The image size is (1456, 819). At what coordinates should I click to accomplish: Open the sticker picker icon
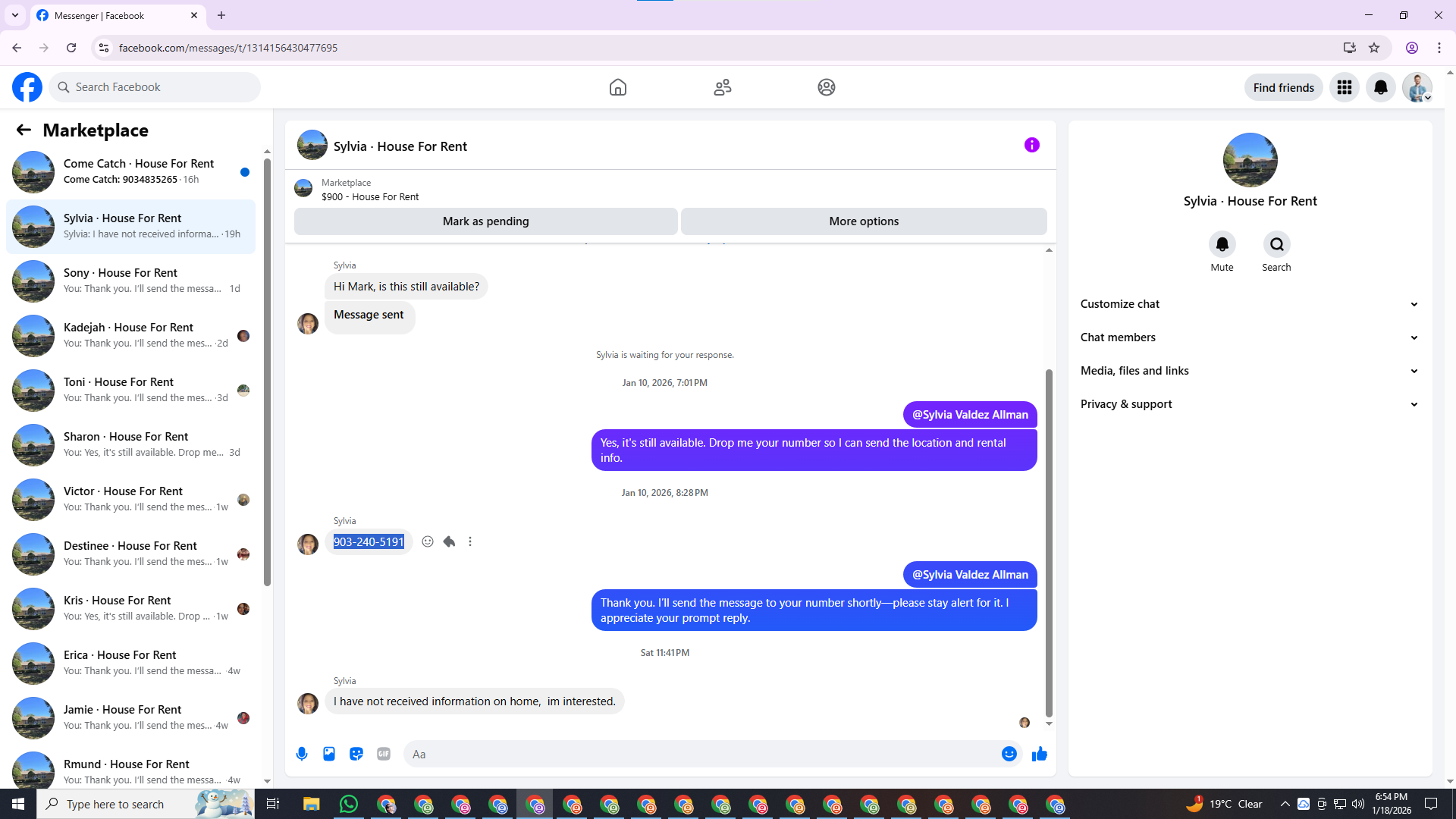356,754
